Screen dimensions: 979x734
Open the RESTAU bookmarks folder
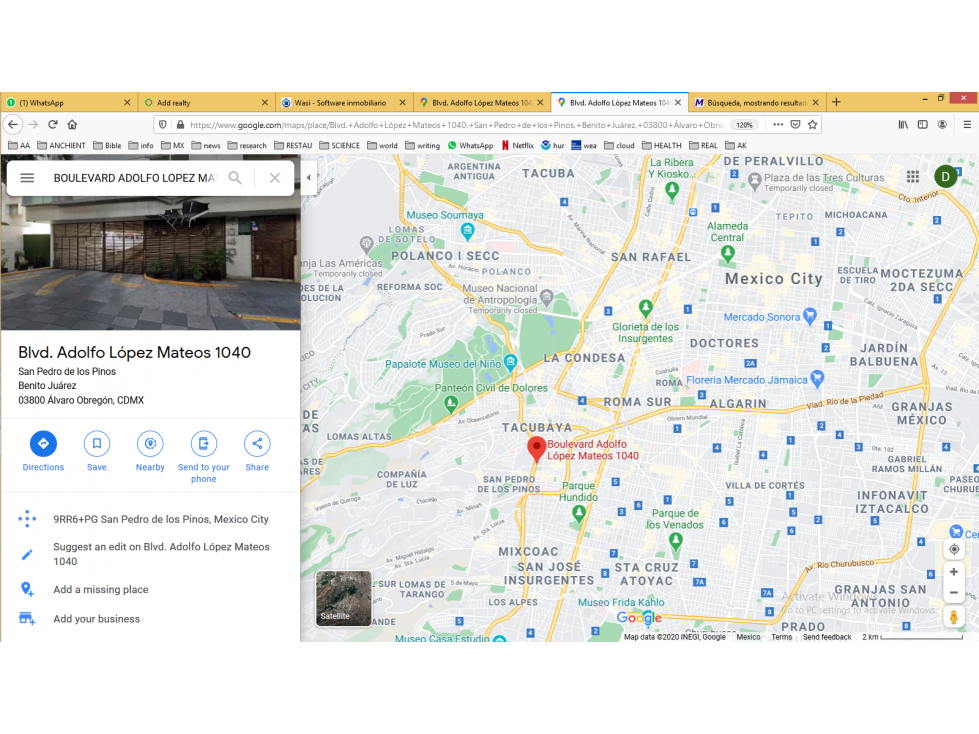(x=293, y=145)
